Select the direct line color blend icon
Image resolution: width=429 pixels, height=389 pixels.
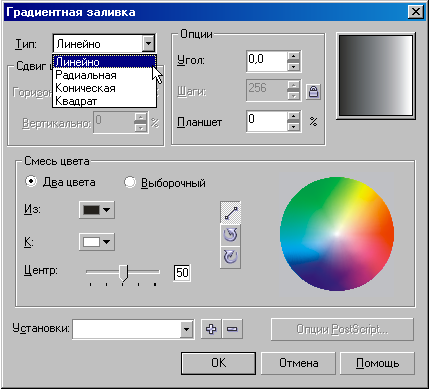tap(231, 213)
